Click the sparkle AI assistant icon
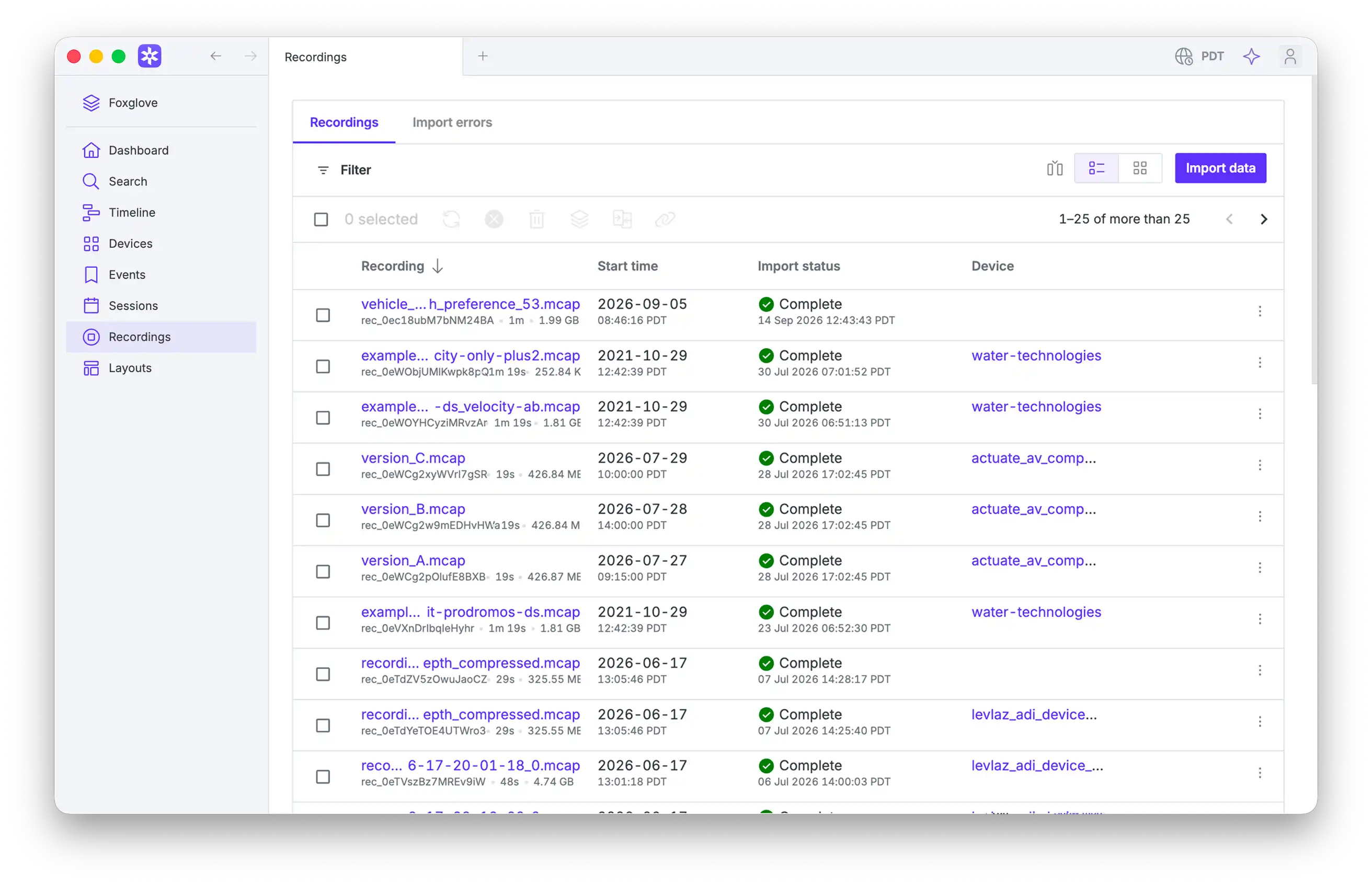This screenshot has width=1372, height=886. tap(1252, 56)
